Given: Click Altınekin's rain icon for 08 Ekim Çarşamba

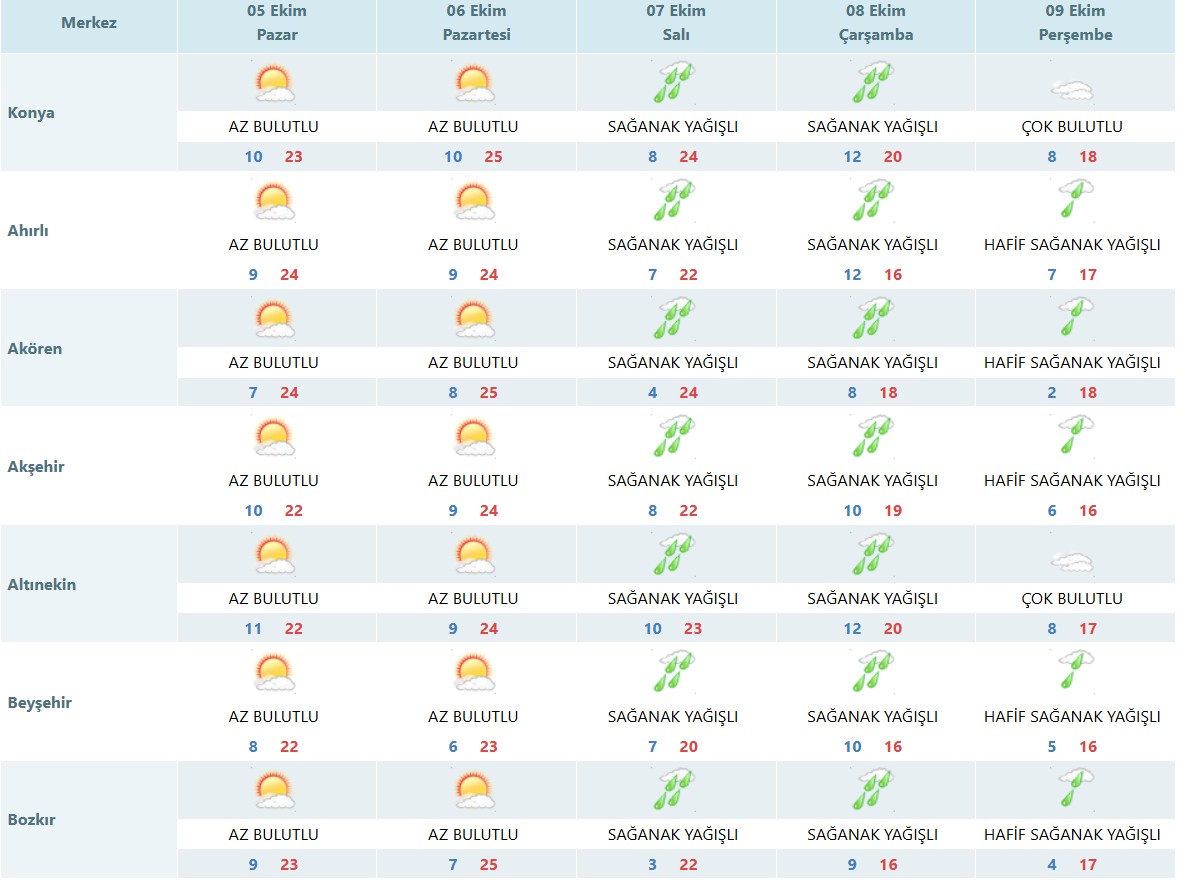Looking at the screenshot, I should pos(872,555).
